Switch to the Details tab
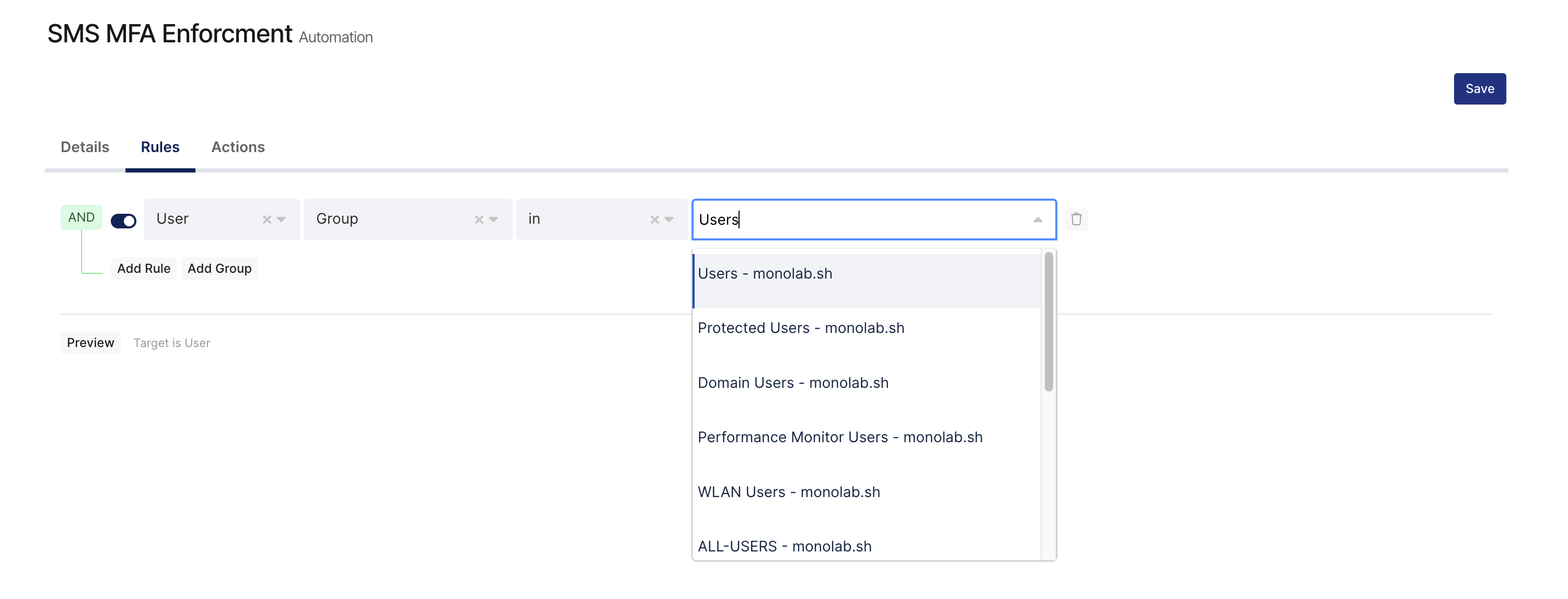The width and height of the screenshot is (1568, 599). tap(85, 147)
